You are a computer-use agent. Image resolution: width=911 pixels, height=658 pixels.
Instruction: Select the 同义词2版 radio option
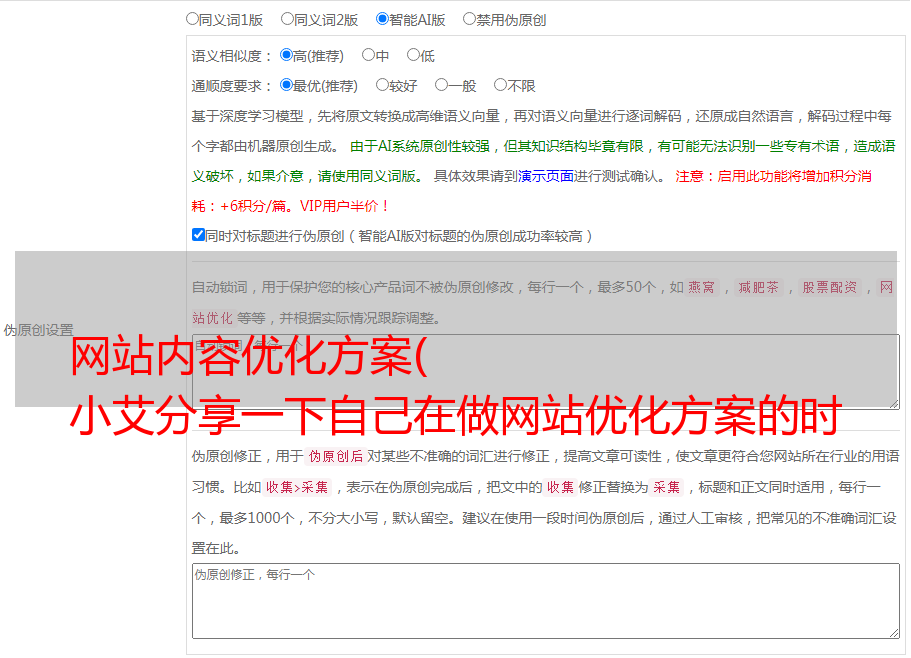(x=288, y=19)
